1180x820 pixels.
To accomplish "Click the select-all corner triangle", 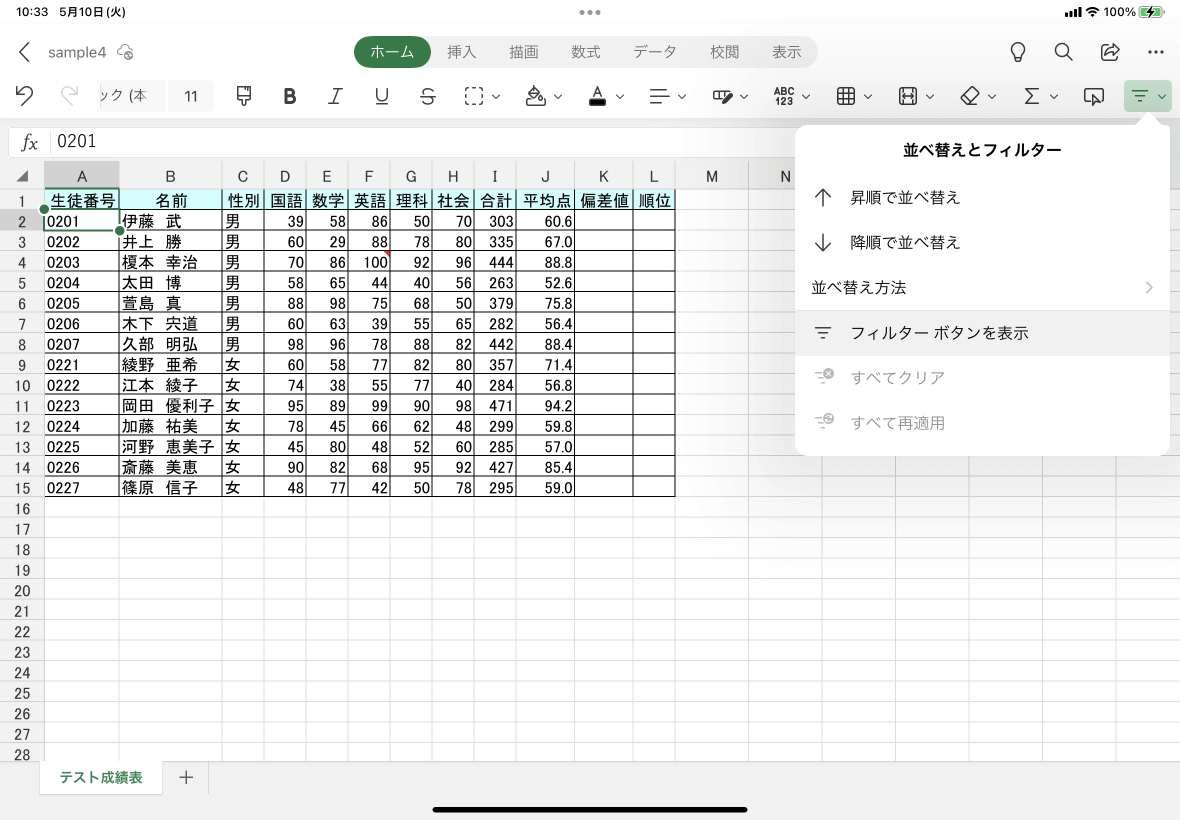I will pyautogui.click(x=23, y=176).
